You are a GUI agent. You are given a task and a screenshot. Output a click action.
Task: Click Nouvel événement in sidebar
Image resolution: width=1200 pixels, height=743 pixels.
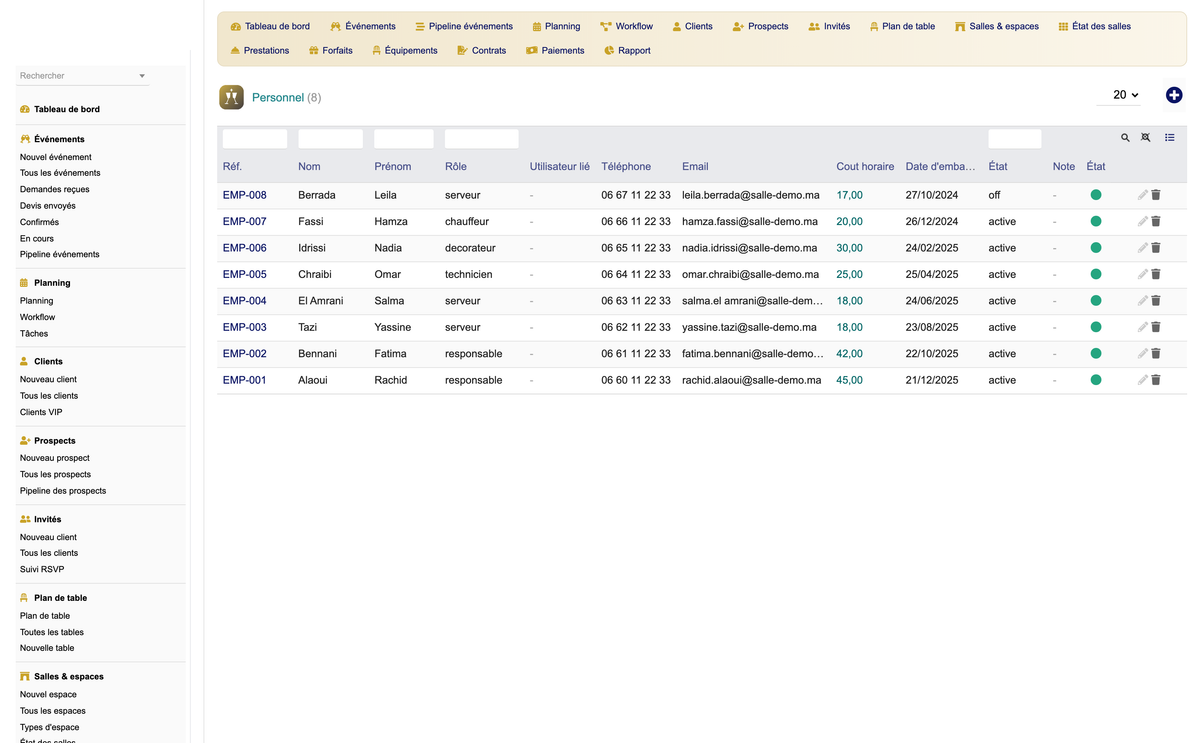pyautogui.click(x=56, y=157)
